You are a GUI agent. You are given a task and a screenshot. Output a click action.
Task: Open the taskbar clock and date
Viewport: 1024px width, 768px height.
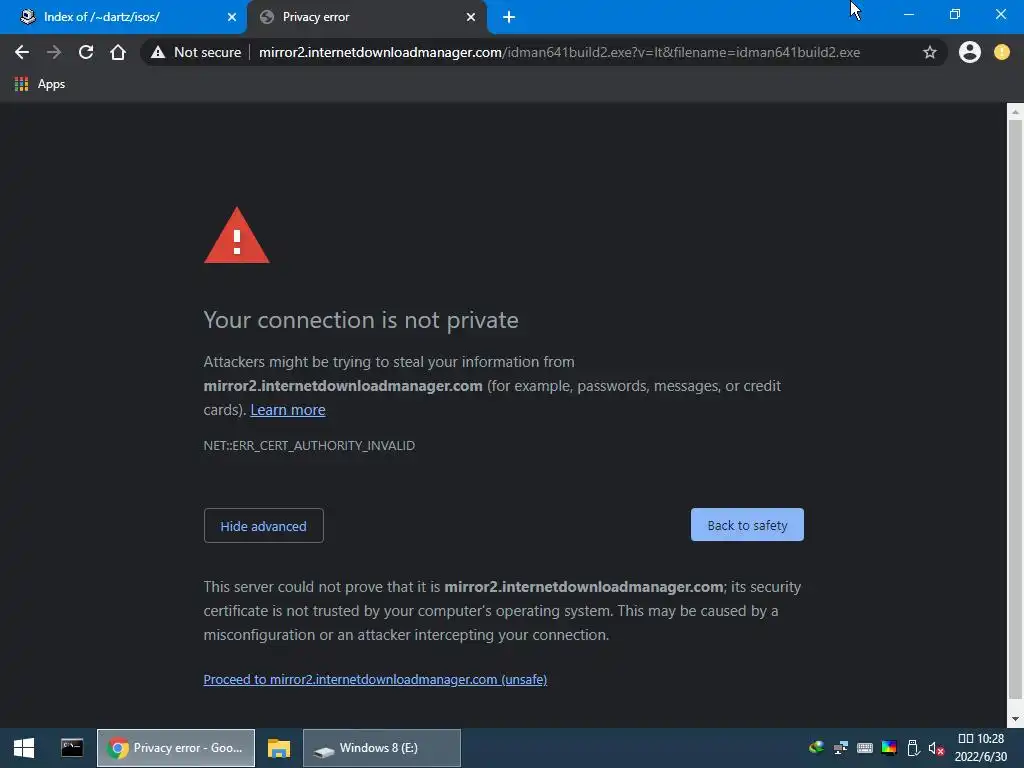click(x=981, y=748)
